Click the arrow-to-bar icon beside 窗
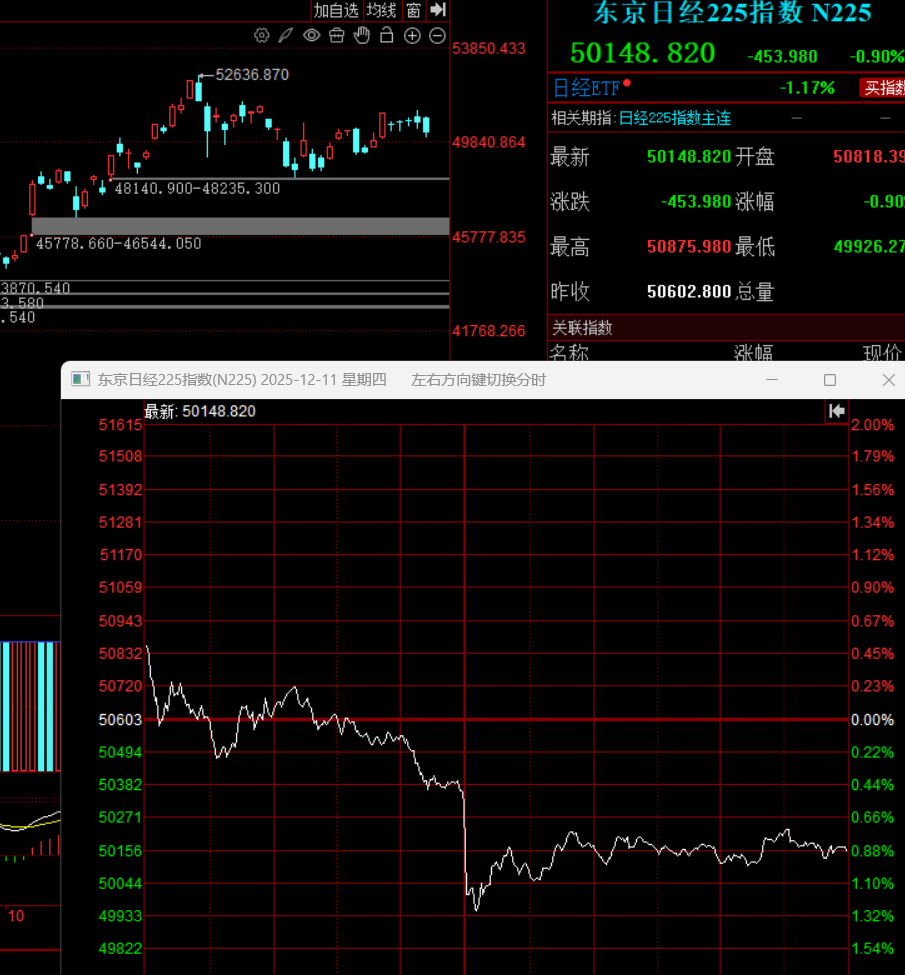Viewport: 905px width, 975px height. (x=437, y=10)
